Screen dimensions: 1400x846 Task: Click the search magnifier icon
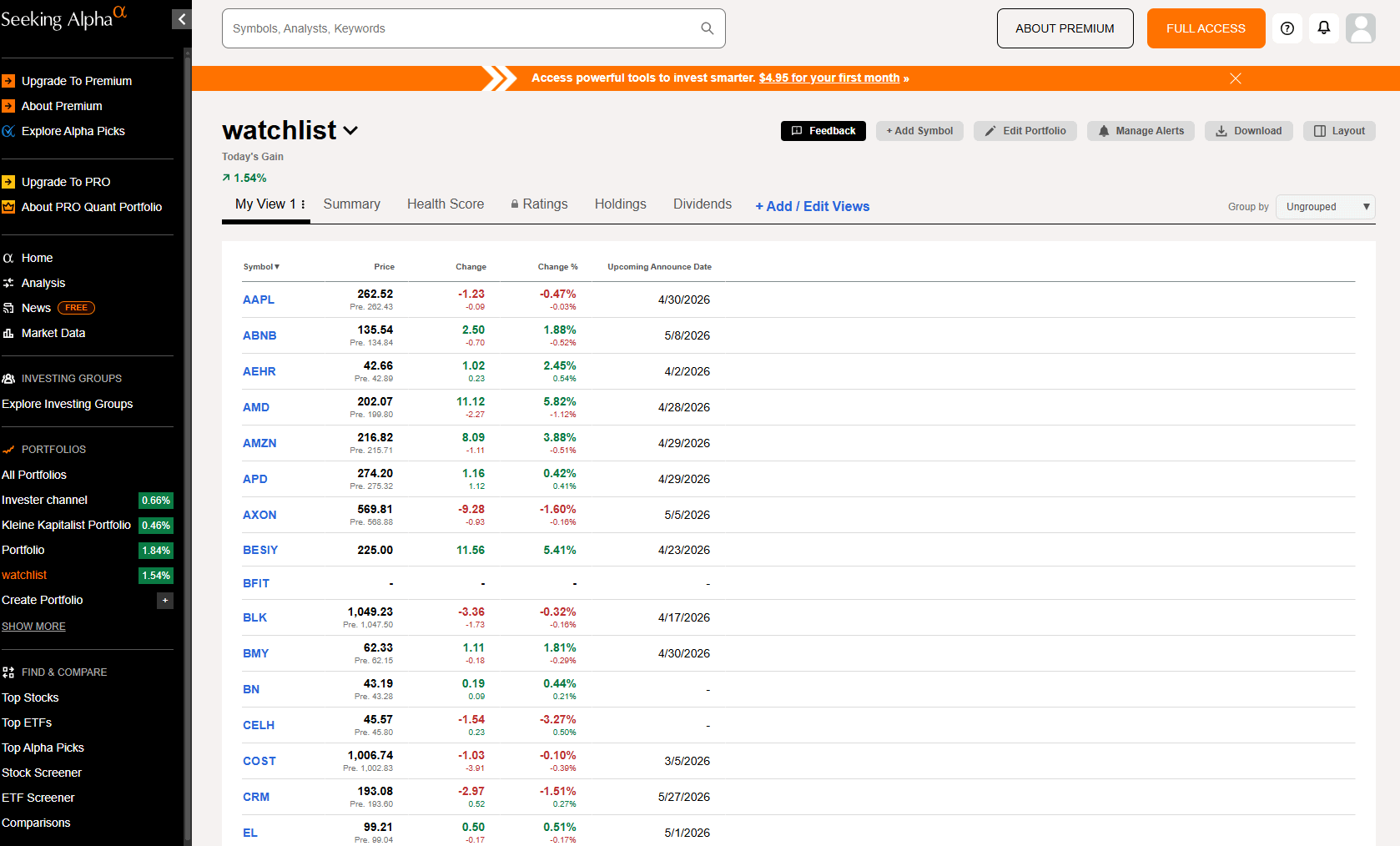click(707, 28)
